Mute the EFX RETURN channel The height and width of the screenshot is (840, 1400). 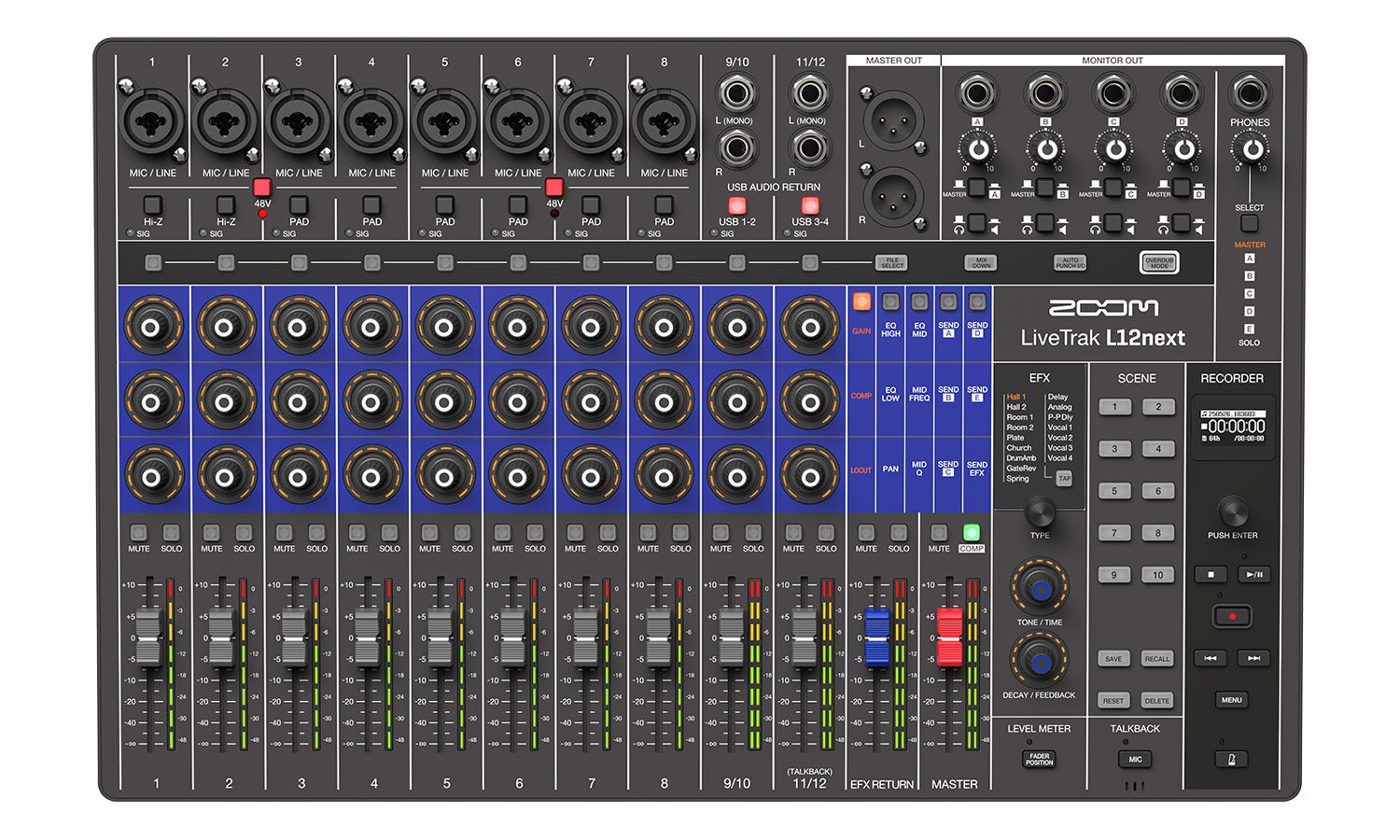pyautogui.click(x=866, y=533)
